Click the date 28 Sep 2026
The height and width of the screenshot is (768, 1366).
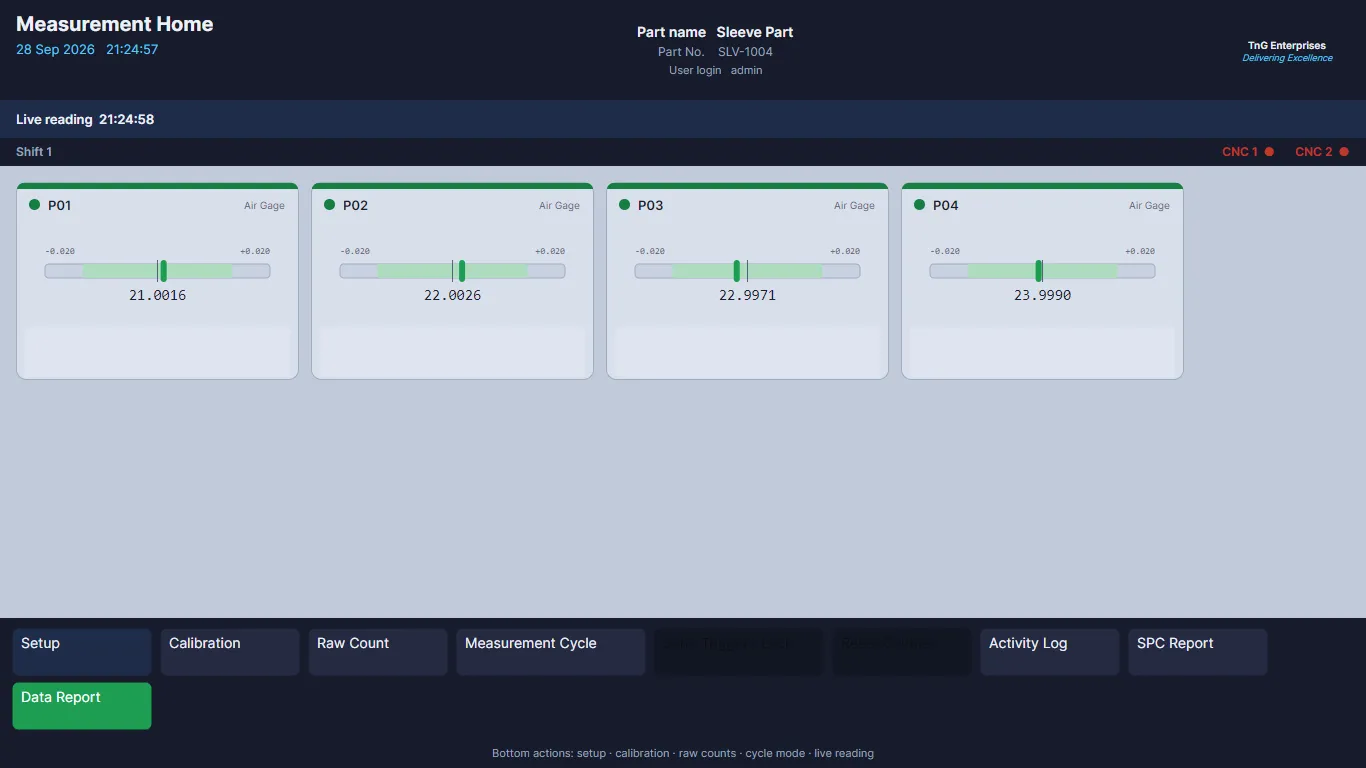point(56,49)
